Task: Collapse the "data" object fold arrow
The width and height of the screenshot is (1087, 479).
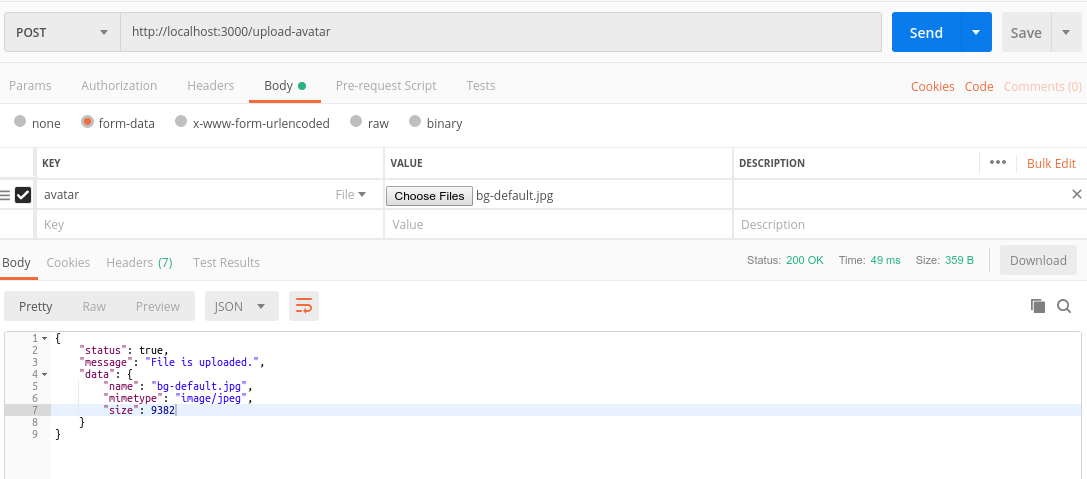Action: (44, 374)
